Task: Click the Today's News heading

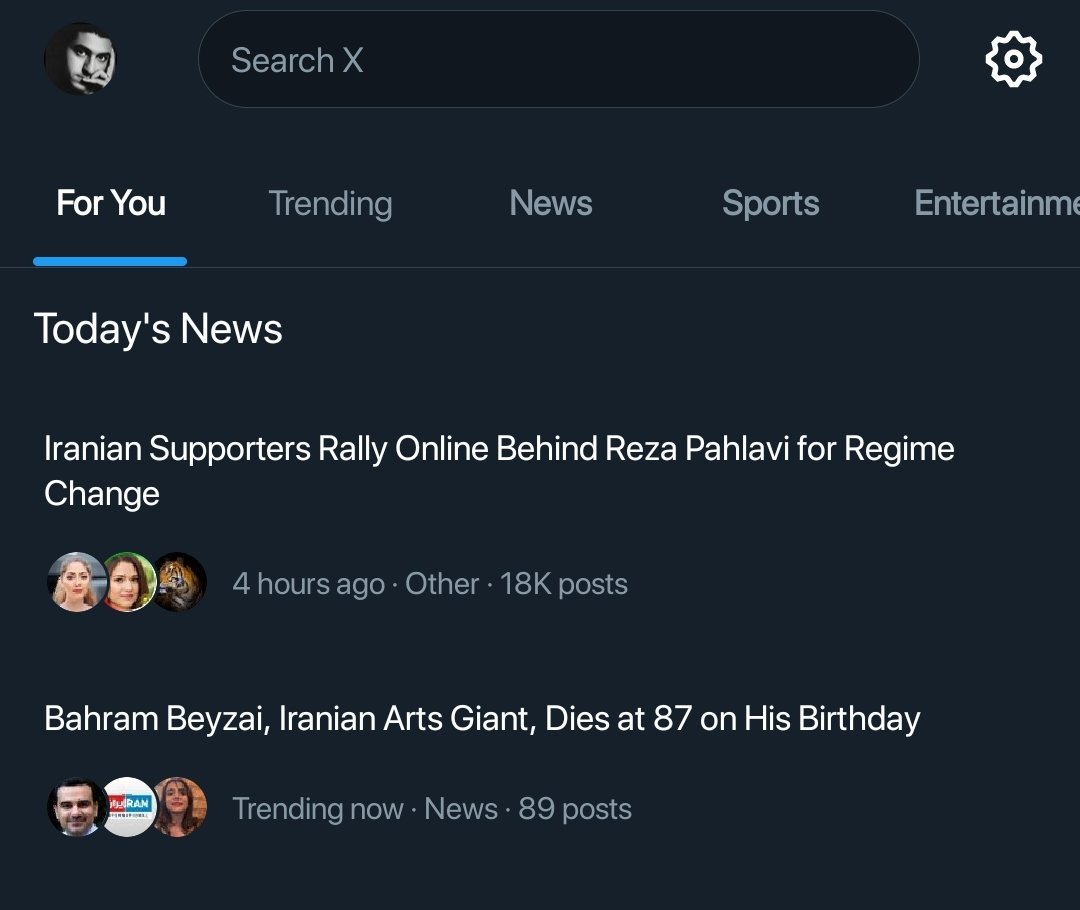Action: [158, 329]
